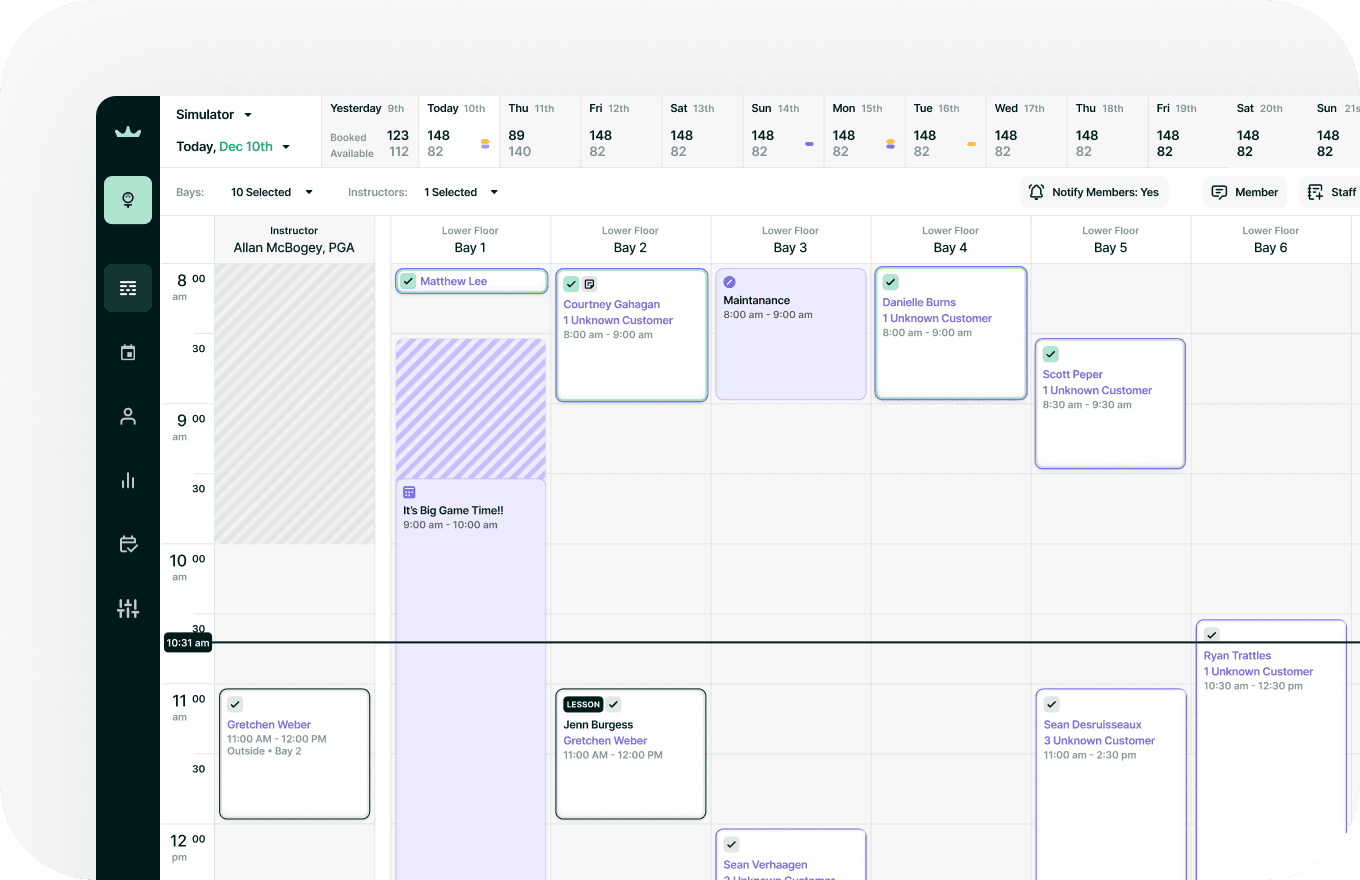Image resolution: width=1360 pixels, height=880 pixels.
Task: Toggle the check mark on Danielle Burns booking
Action: [890, 282]
